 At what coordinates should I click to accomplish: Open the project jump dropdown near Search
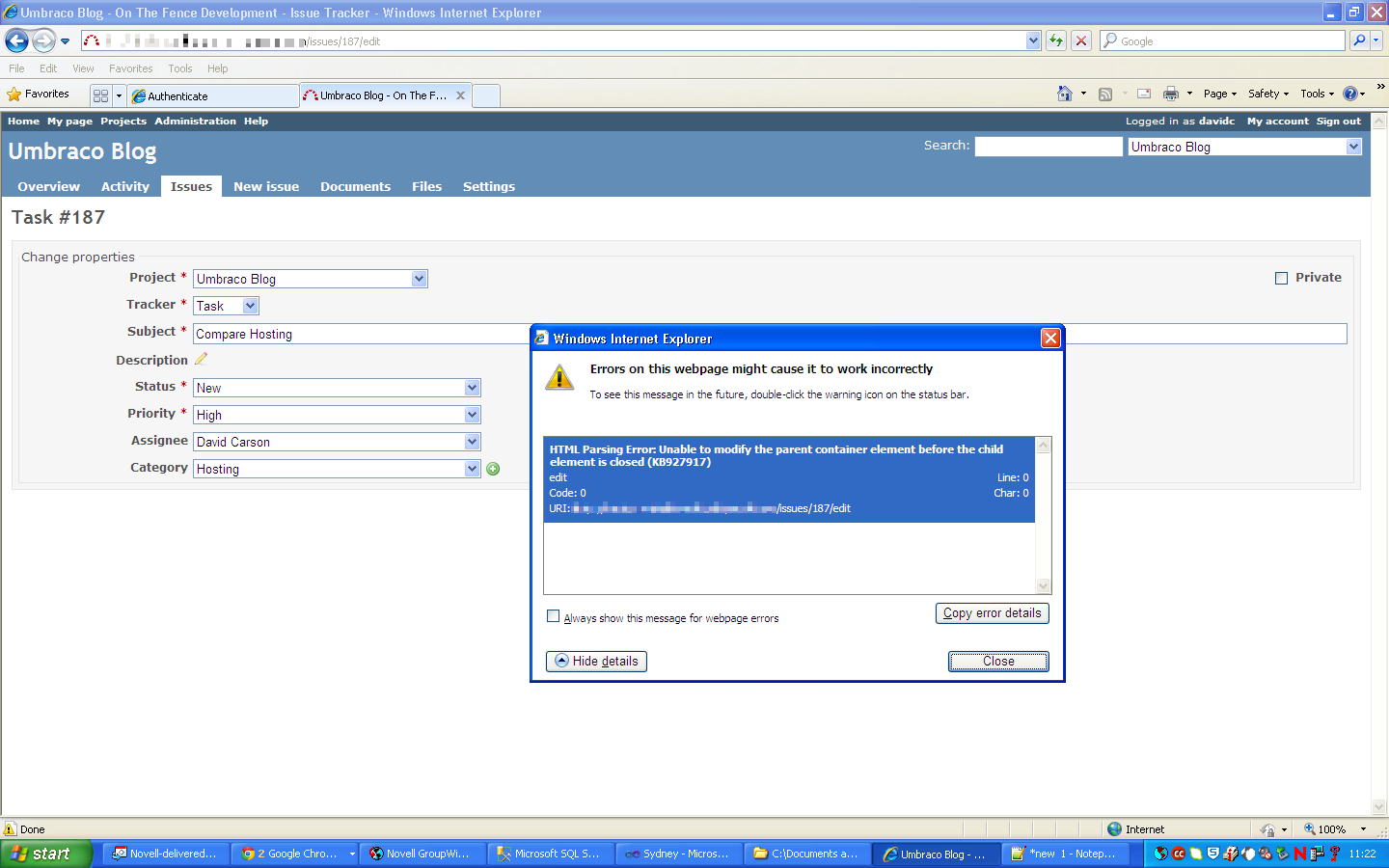(1353, 147)
